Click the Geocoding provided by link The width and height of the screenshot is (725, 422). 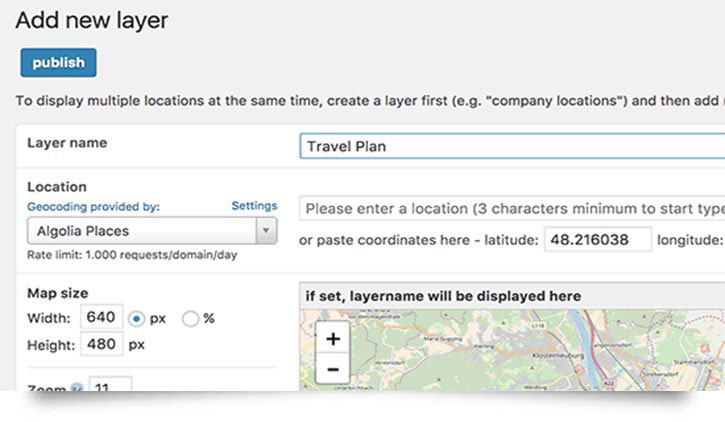click(x=93, y=207)
